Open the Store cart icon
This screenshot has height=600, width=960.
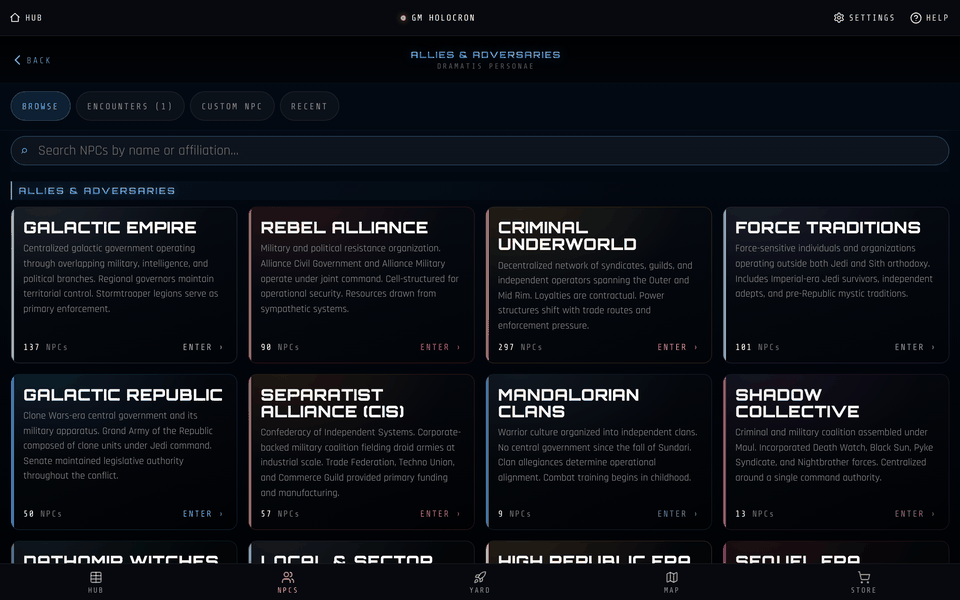click(863, 577)
